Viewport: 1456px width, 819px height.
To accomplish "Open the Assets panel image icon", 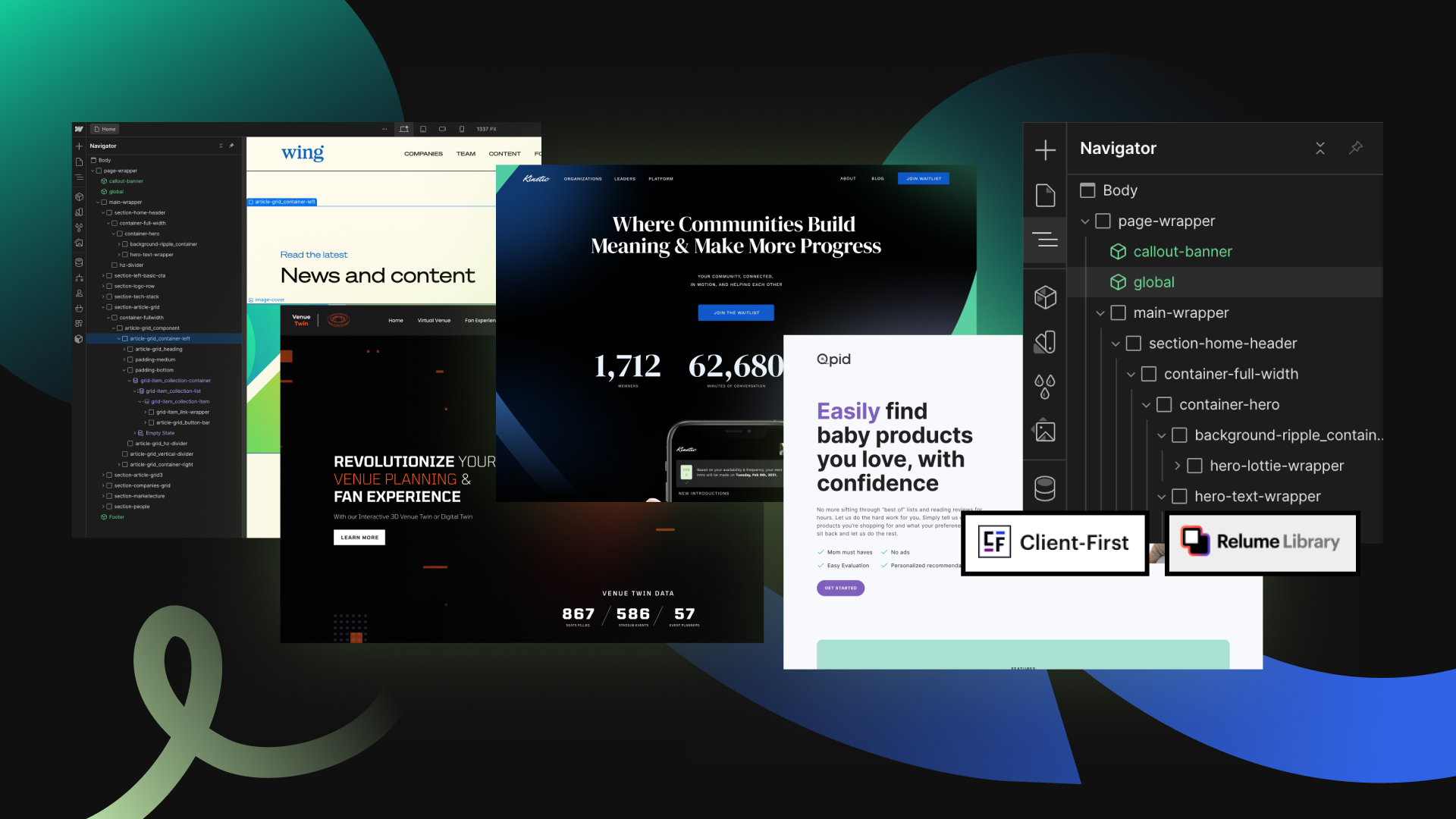I will pyautogui.click(x=1045, y=432).
